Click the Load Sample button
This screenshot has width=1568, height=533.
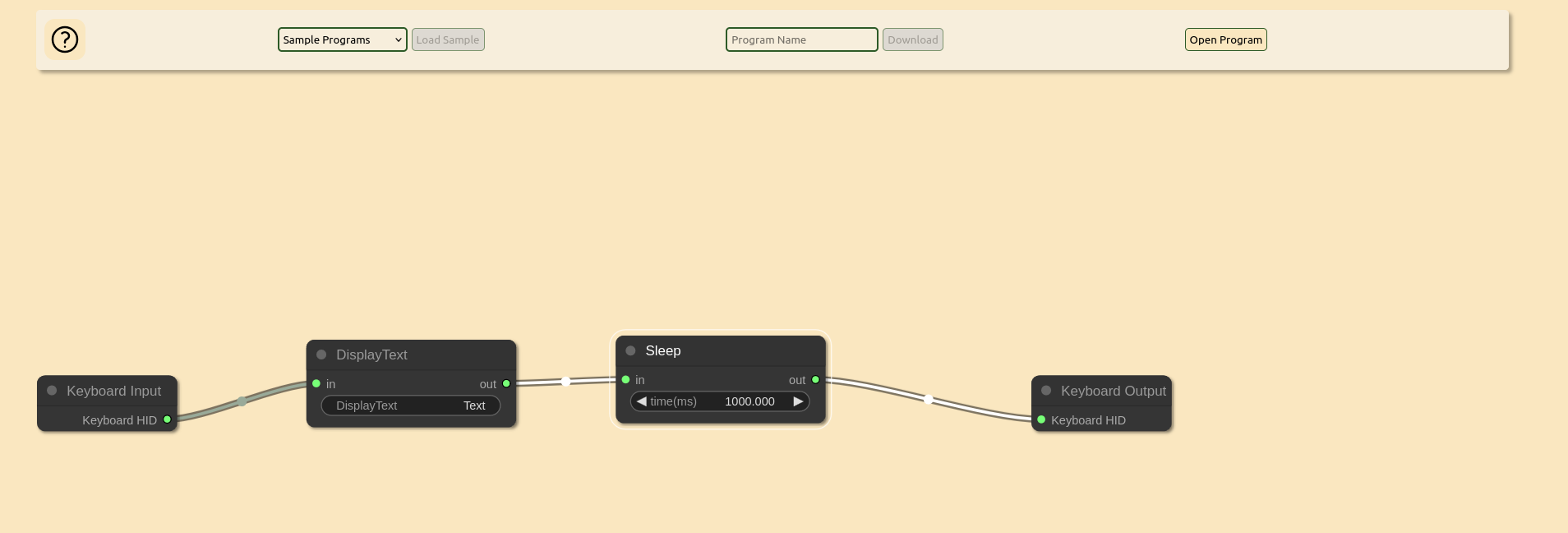(448, 39)
